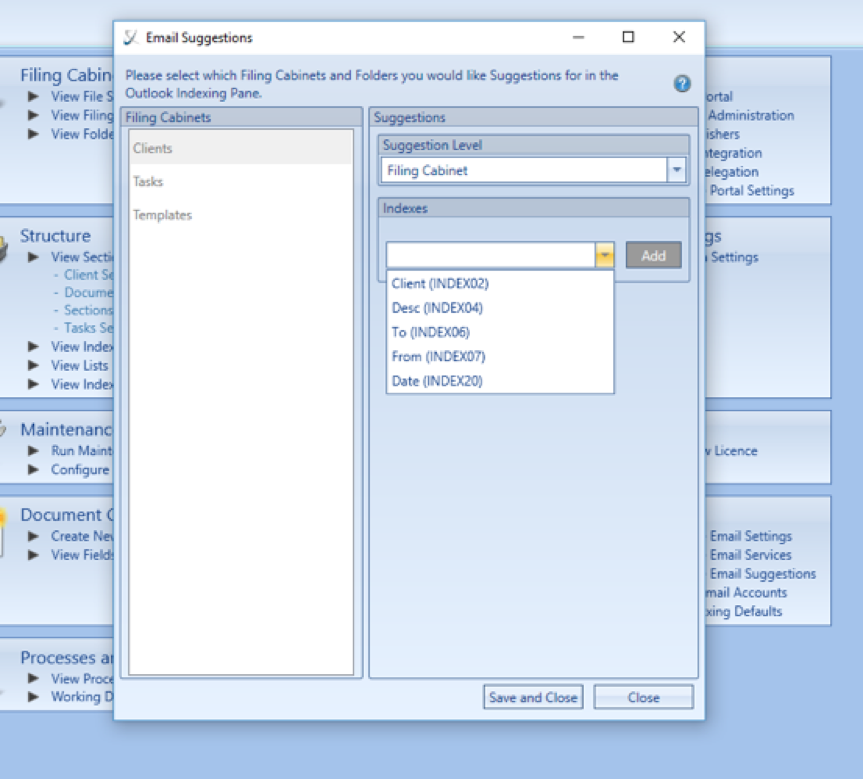Click the empty Indexes input field
This screenshot has width=863, height=779.
coord(490,255)
